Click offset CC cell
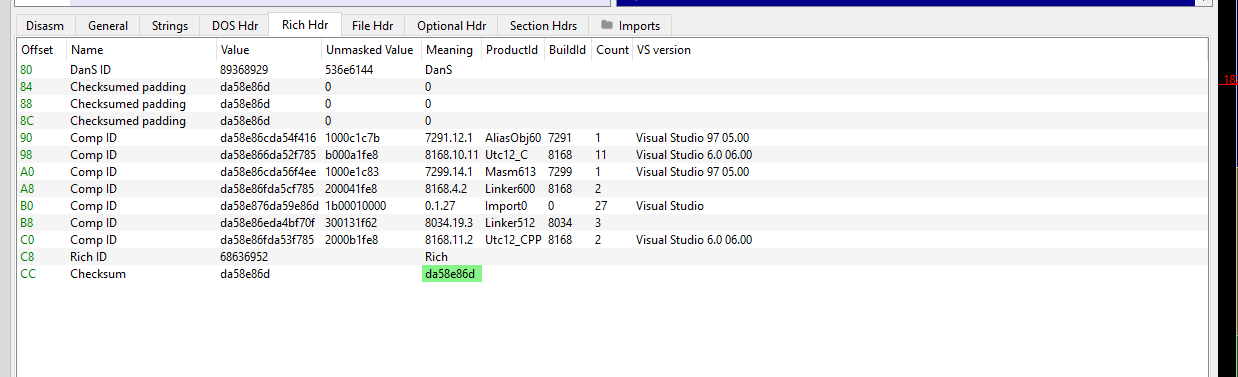This screenshot has width=1238, height=377. (x=27, y=274)
